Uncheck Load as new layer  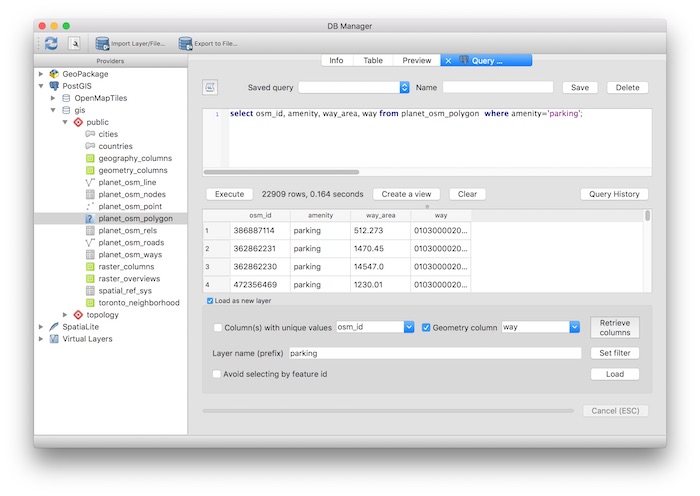[x=210, y=301]
